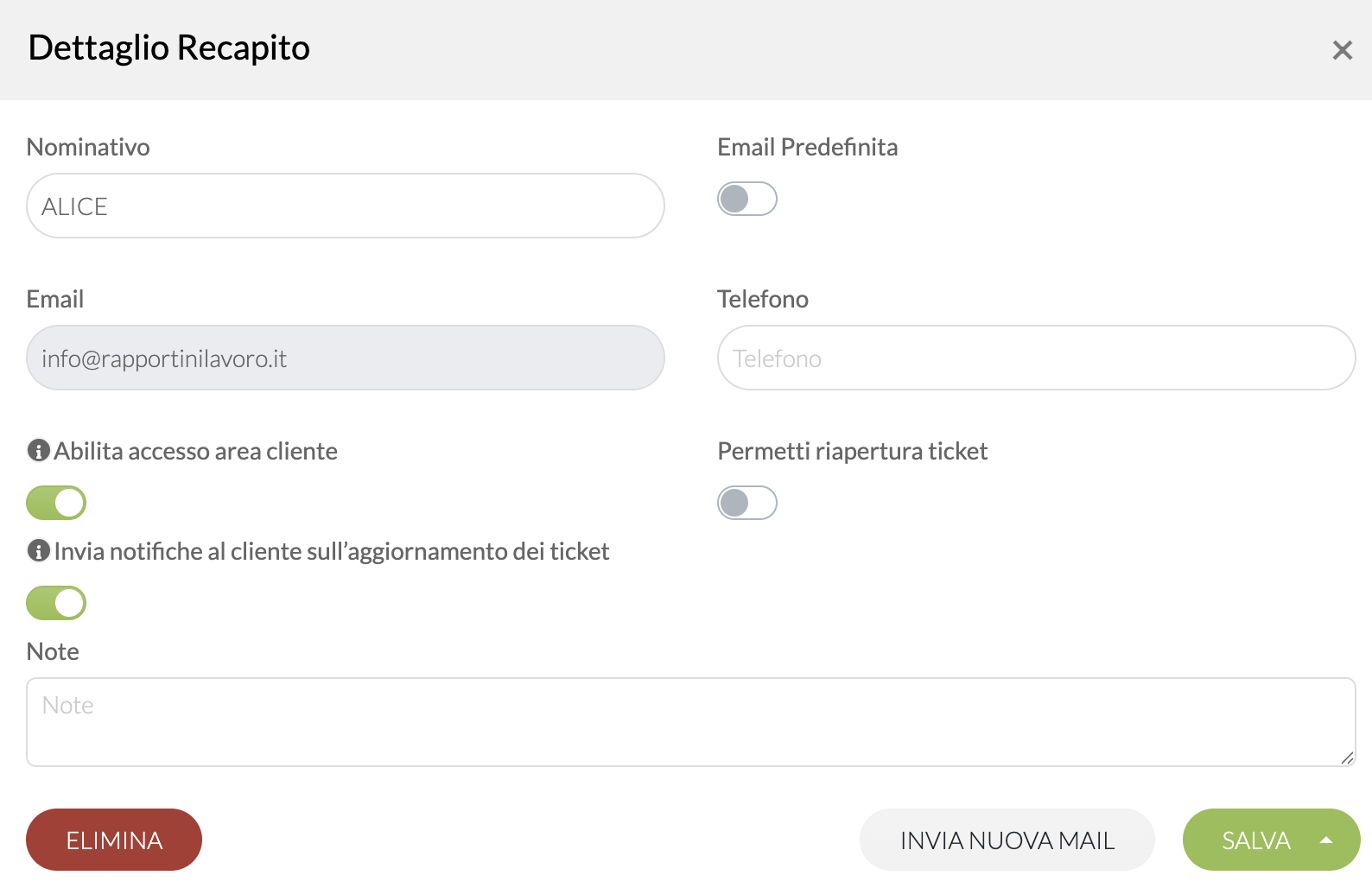
Task: Click the Email field with info@rapportinilavoro.it
Action: [x=346, y=358]
